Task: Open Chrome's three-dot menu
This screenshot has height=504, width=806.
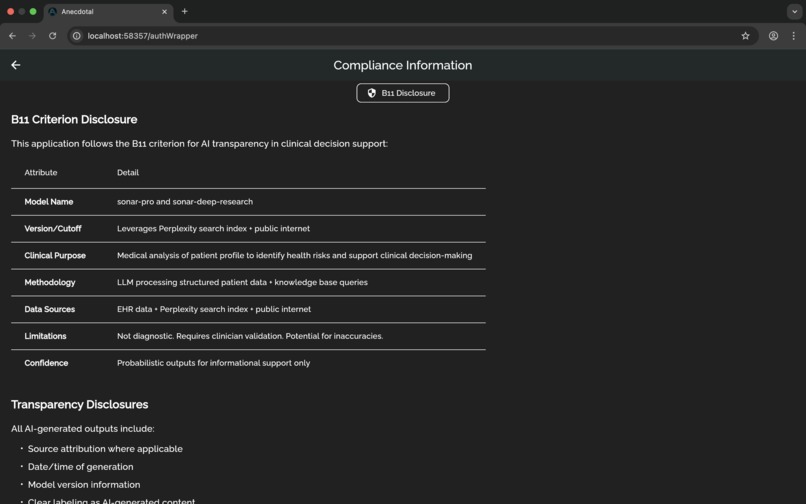Action: [794, 36]
